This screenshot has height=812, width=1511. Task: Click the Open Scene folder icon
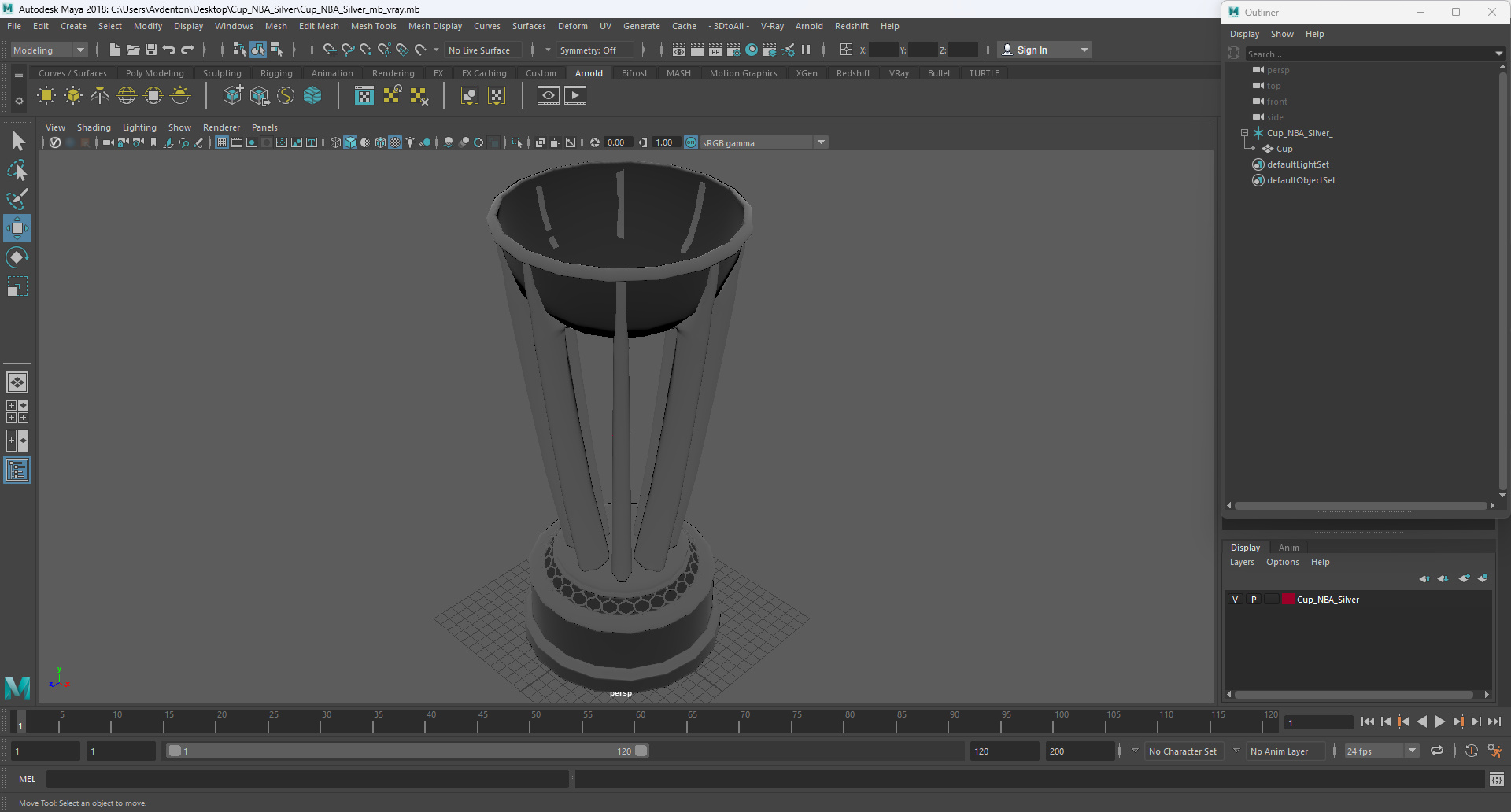[133, 50]
